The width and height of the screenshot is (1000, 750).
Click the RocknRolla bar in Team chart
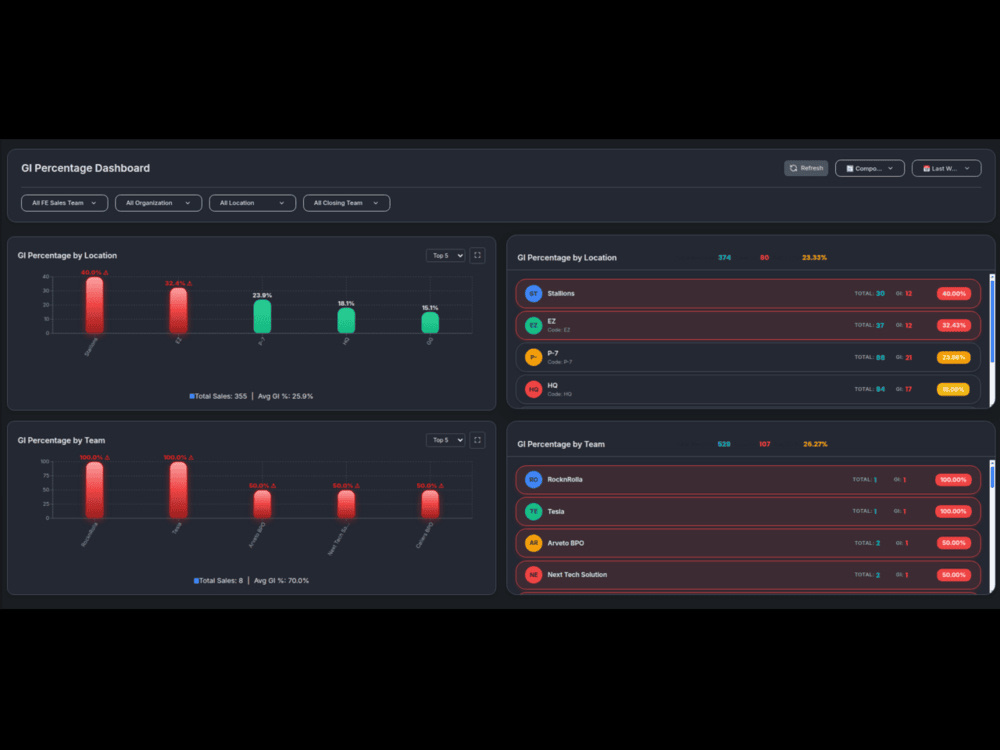coord(94,490)
